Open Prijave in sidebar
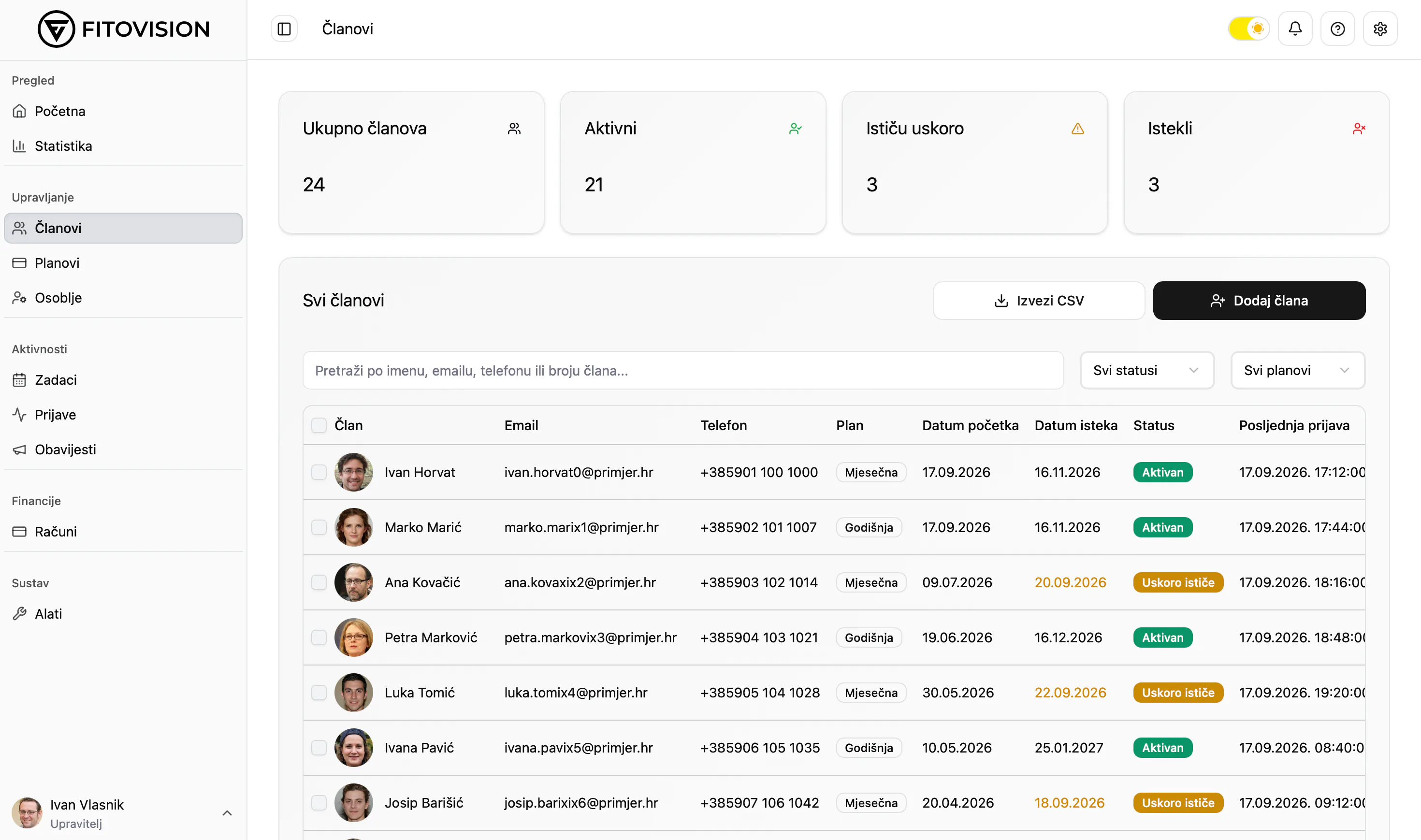The image size is (1421, 840). click(x=123, y=414)
